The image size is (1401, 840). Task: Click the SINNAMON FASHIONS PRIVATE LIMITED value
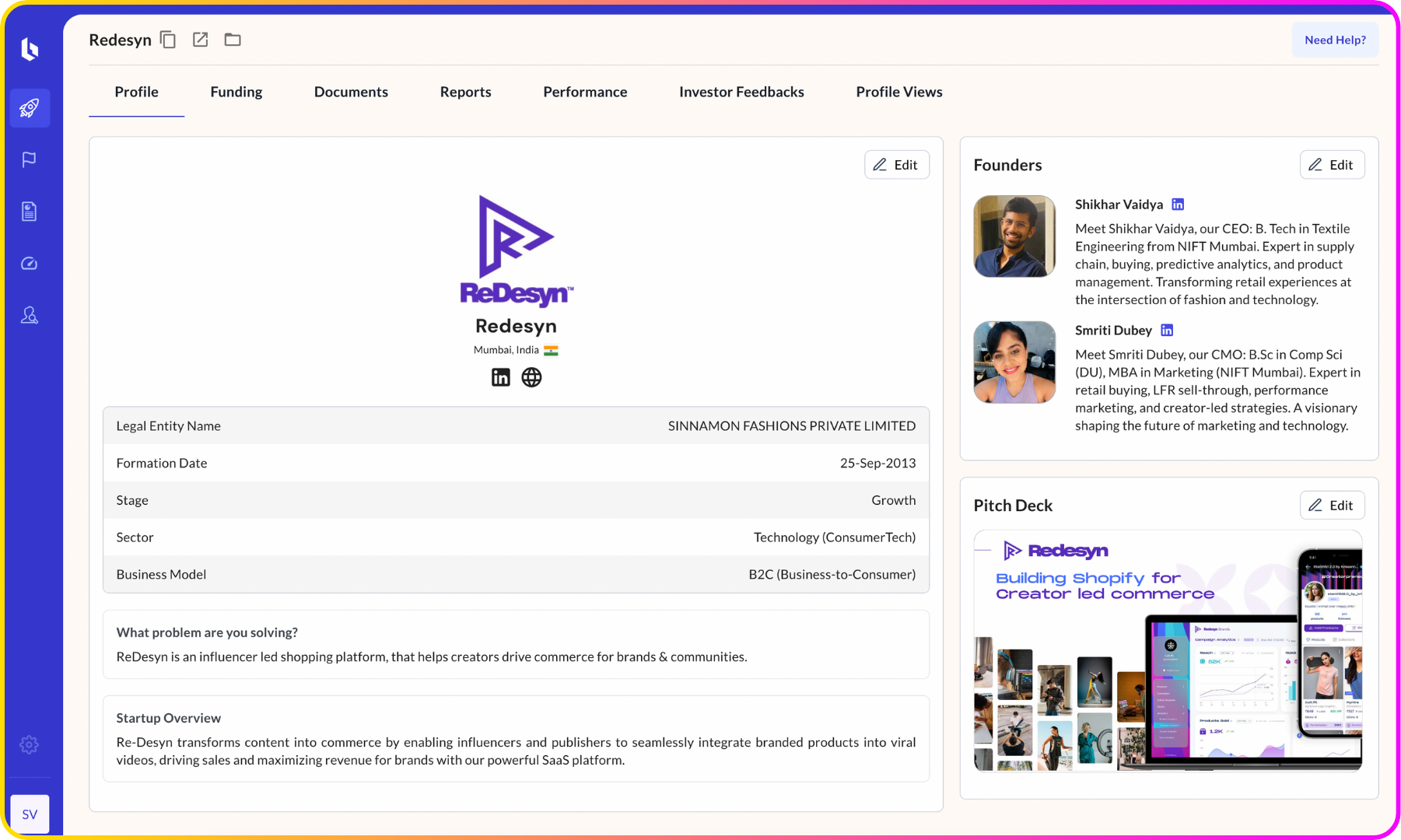tap(791, 426)
